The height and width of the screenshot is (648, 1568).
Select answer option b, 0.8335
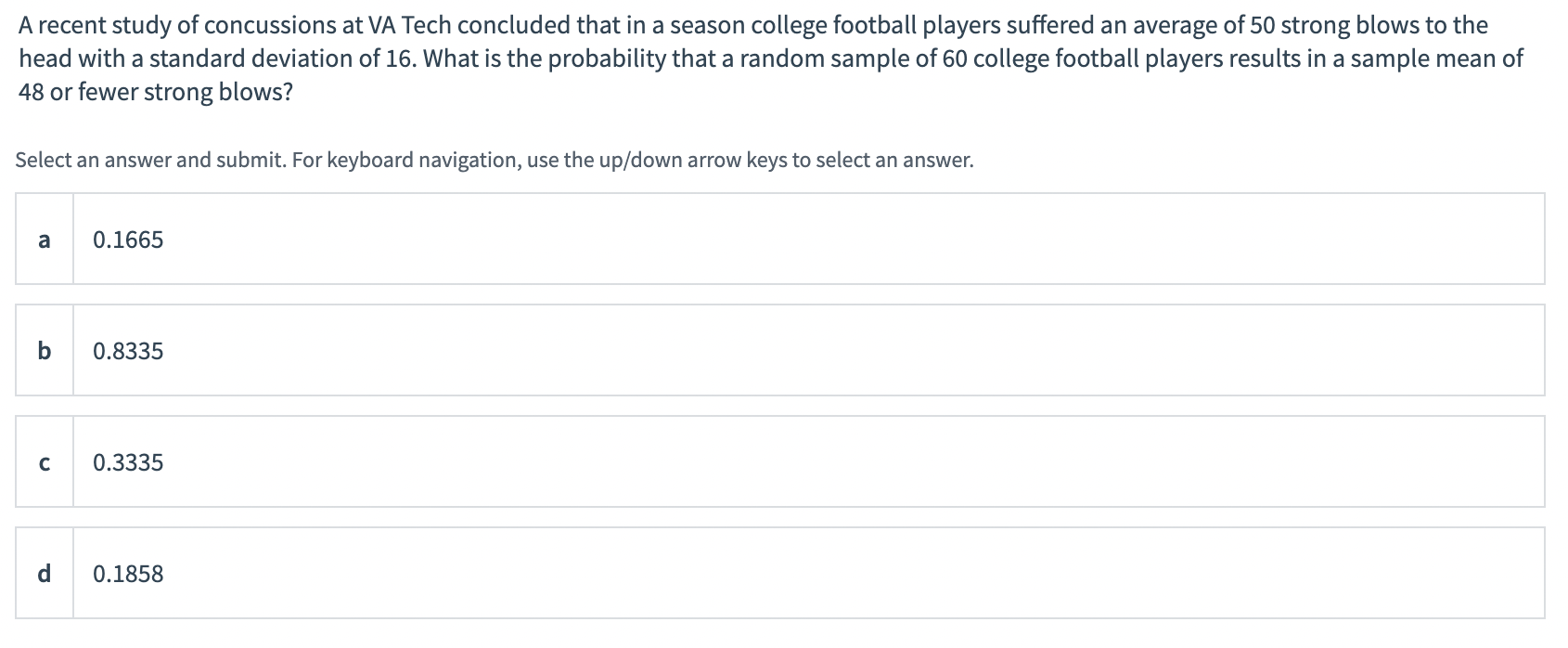pyautogui.click(x=807, y=351)
